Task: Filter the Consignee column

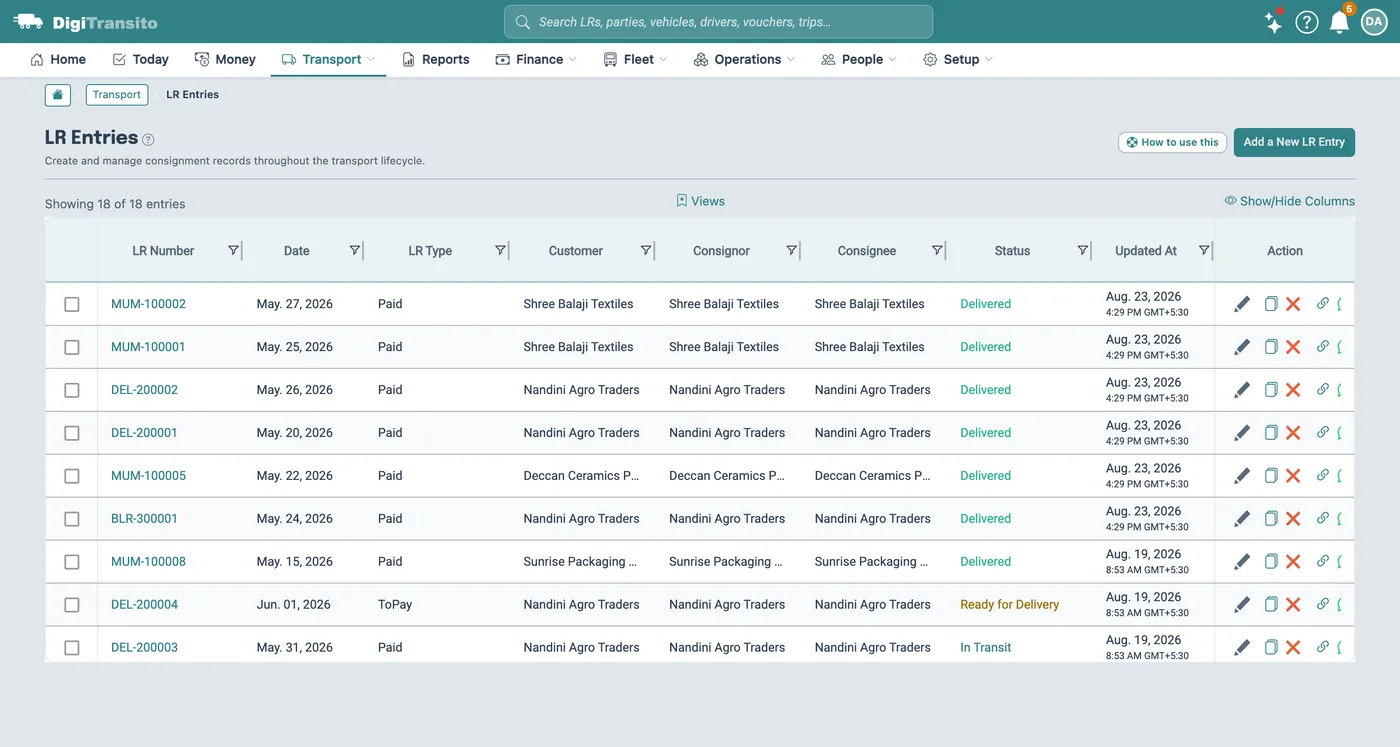Action: pos(937,250)
